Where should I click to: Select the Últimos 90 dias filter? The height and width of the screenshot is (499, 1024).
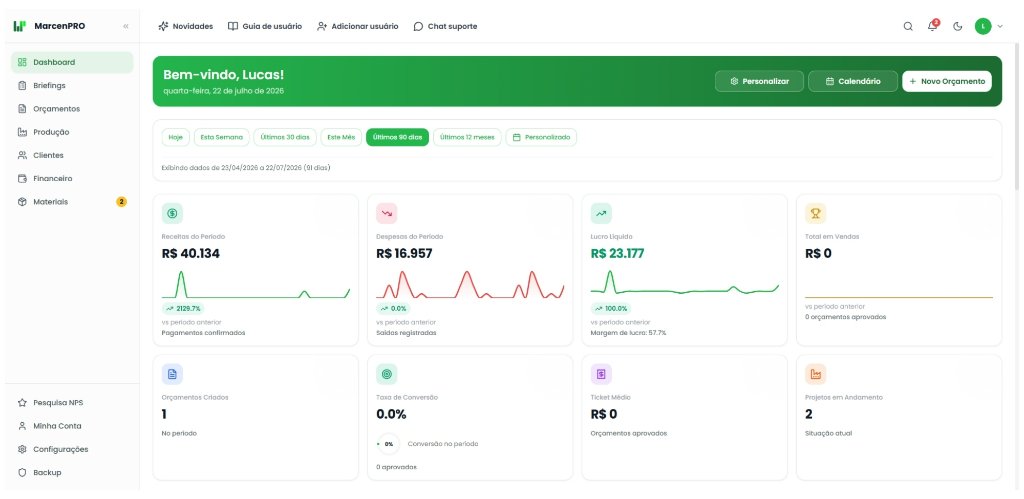(398, 137)
